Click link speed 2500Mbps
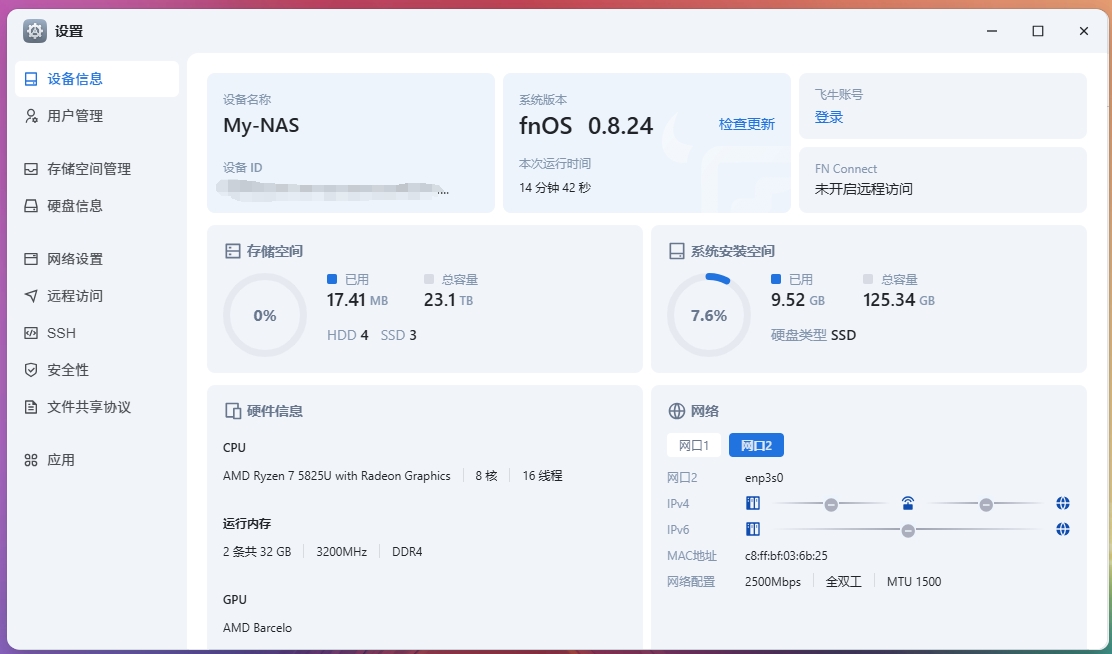The height and width of the screenshot is (654, 1112). 772,582
